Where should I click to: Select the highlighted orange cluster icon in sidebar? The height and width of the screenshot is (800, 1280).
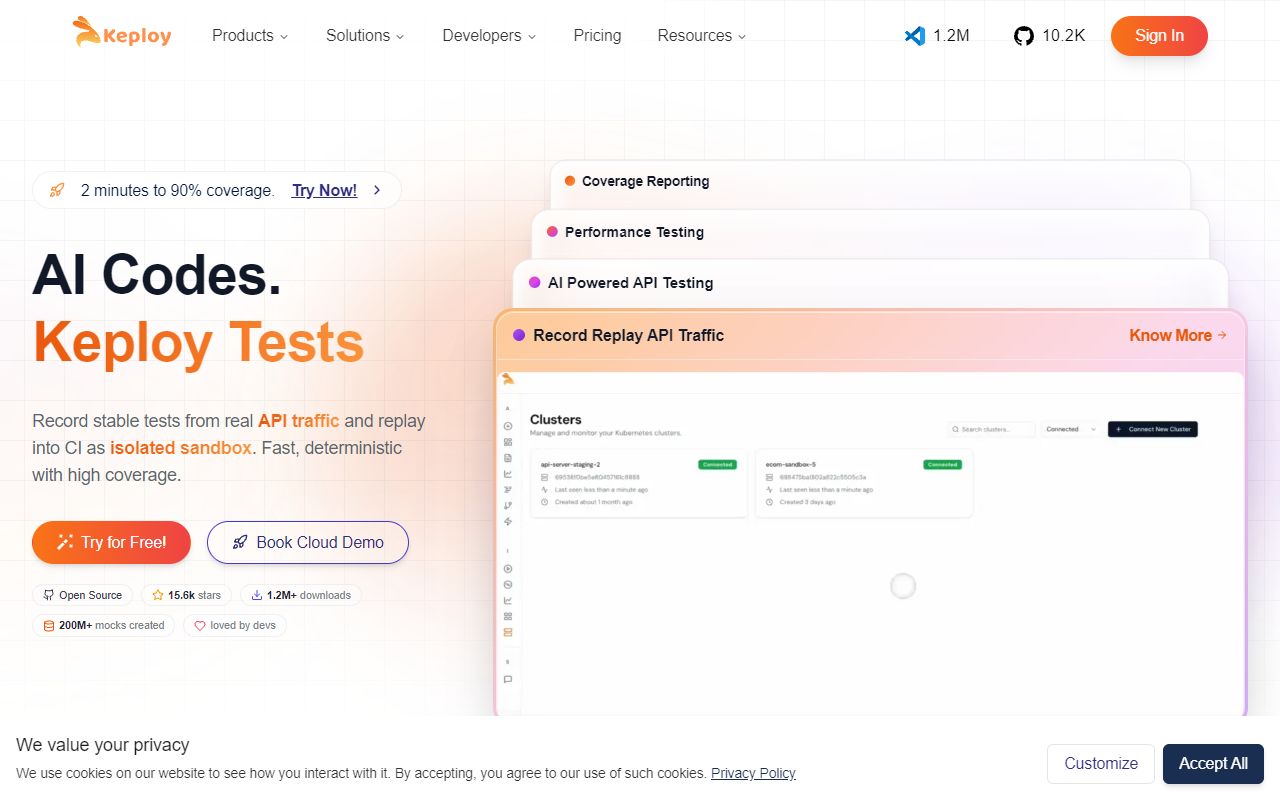click(x=508, y=632)
